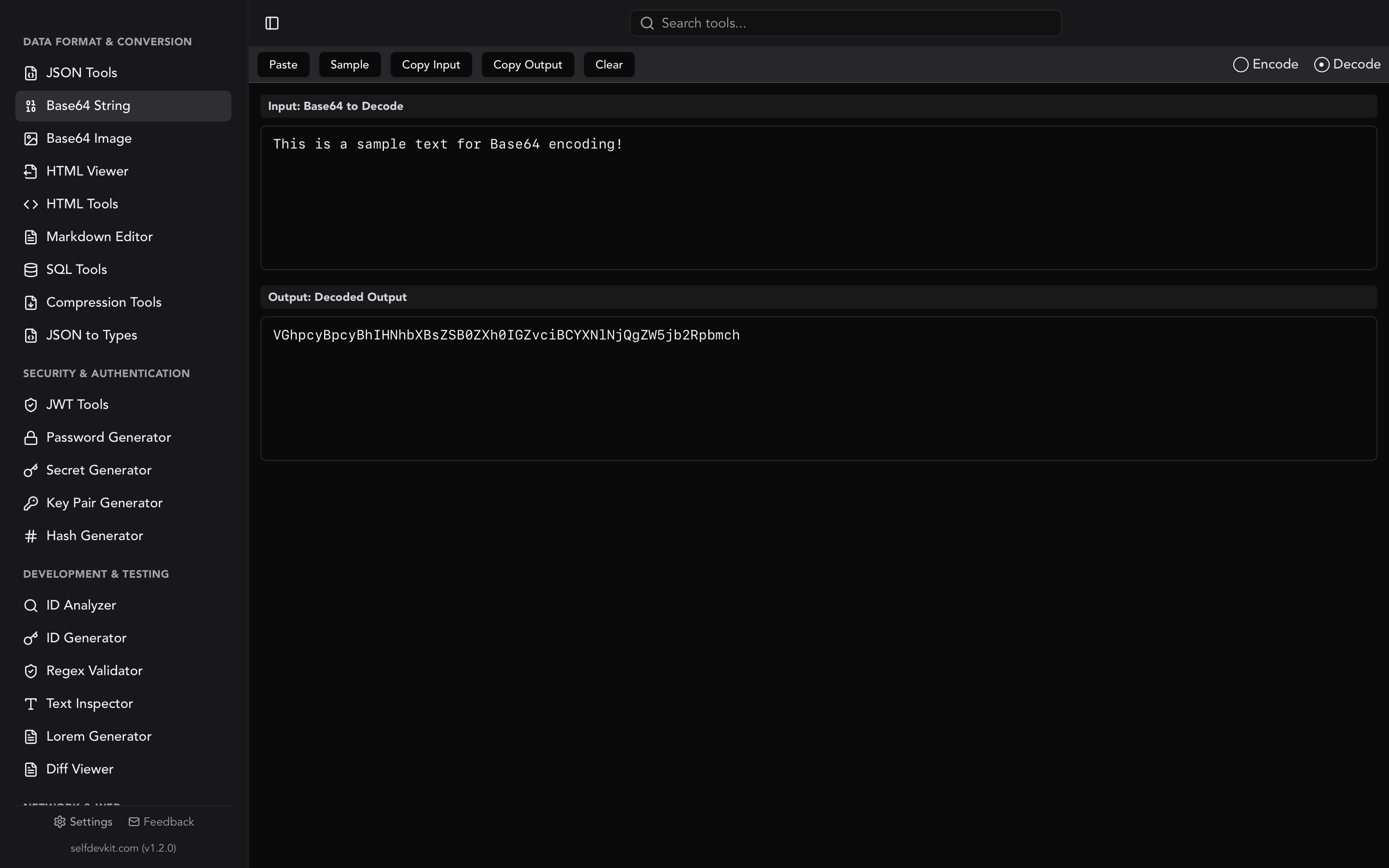Select the SQL Tools database icon
Image resolution: width=1389 pixels, height=868 pixels.
(30, 269)
